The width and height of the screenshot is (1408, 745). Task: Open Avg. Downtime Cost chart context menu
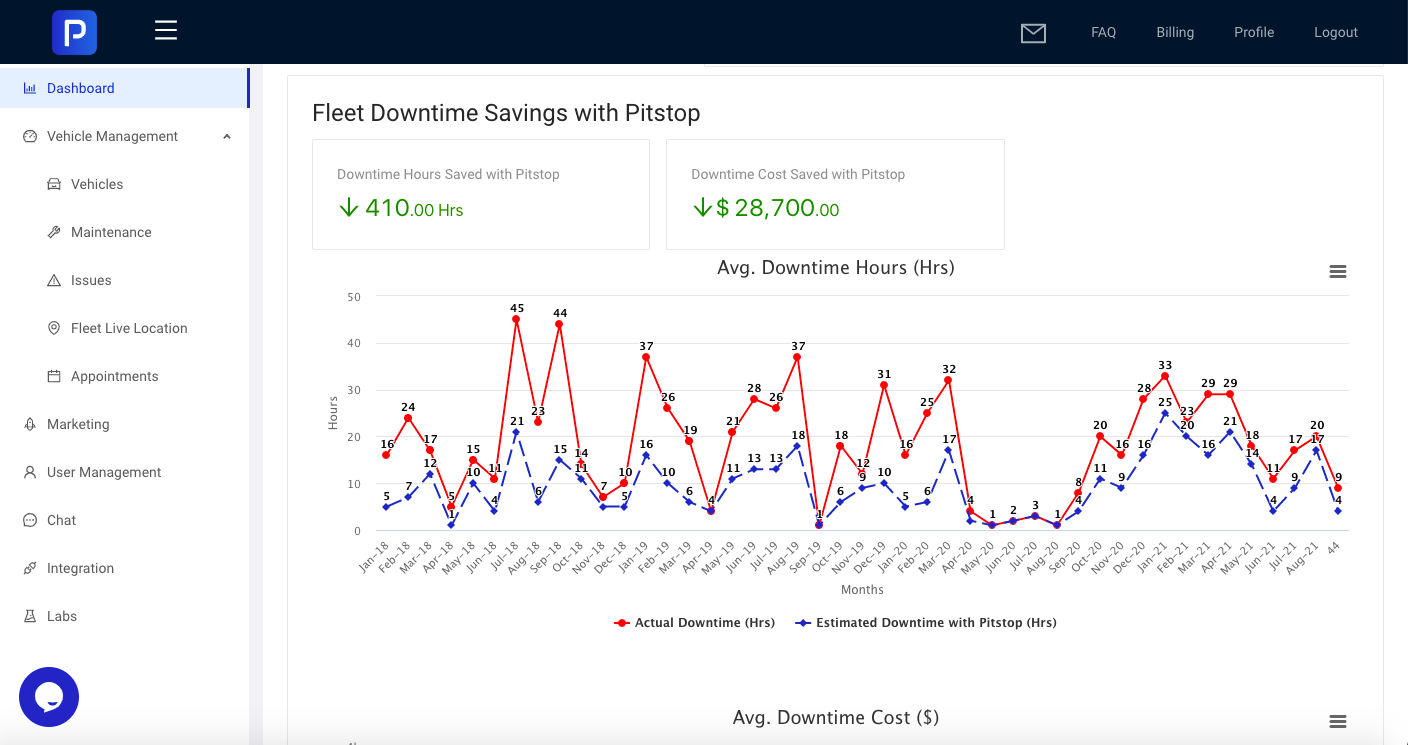pyautogui.click(x=1337, y=721)
